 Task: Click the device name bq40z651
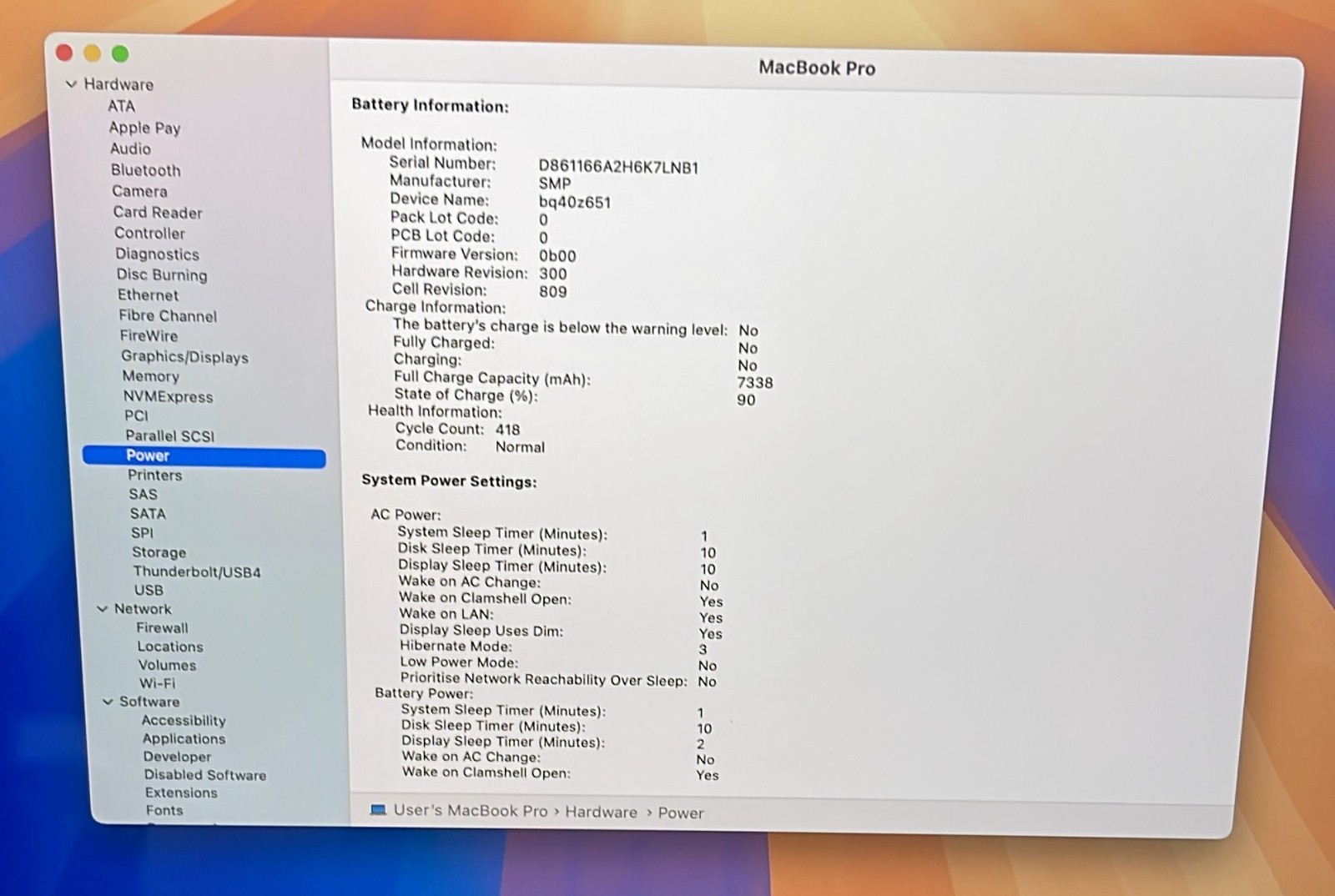pos(575,203)
